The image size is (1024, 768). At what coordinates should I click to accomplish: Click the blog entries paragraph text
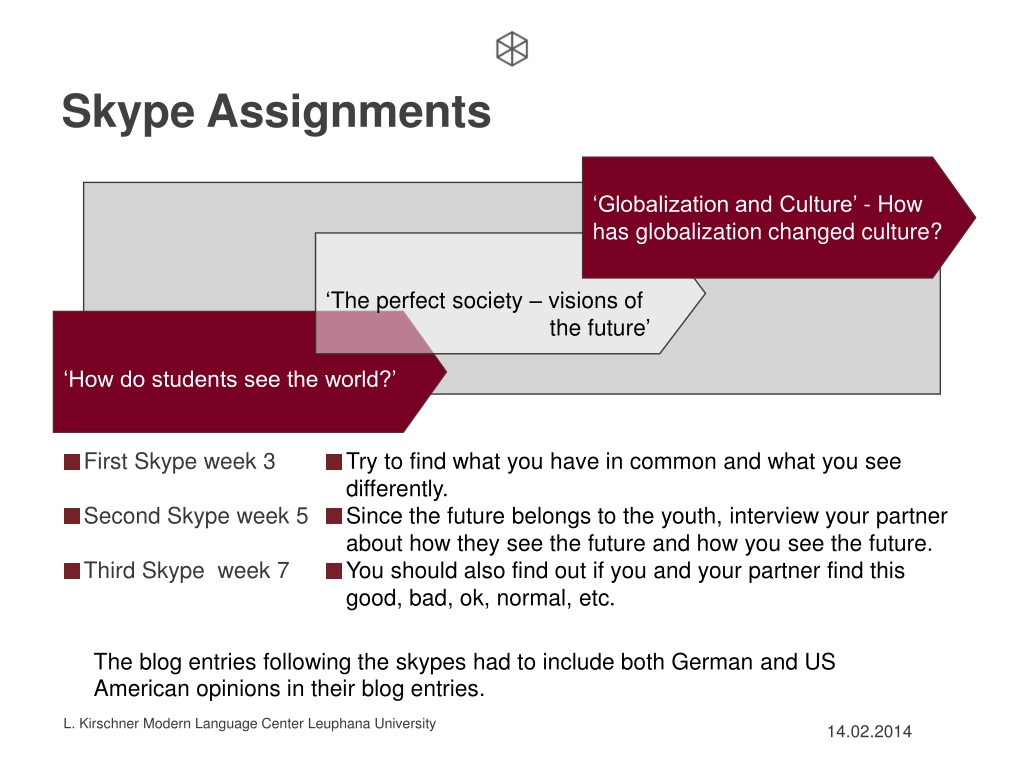(x=464, y=675)
